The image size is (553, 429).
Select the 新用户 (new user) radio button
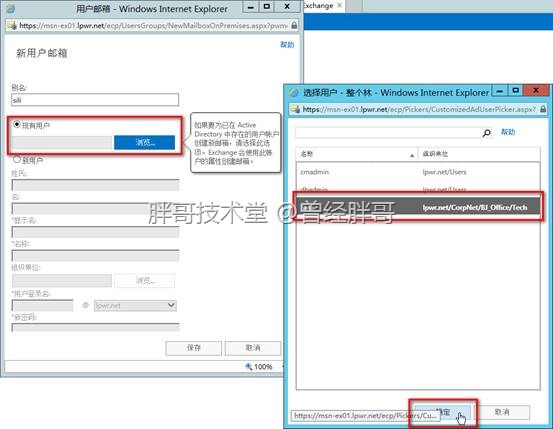coord(17,160)
